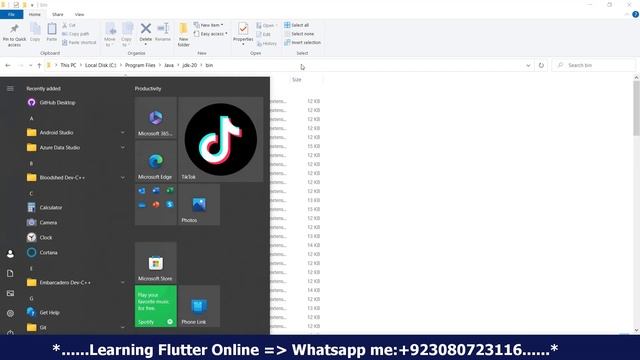
Task: Open the Office apps group tile
Action: [156, 204]
